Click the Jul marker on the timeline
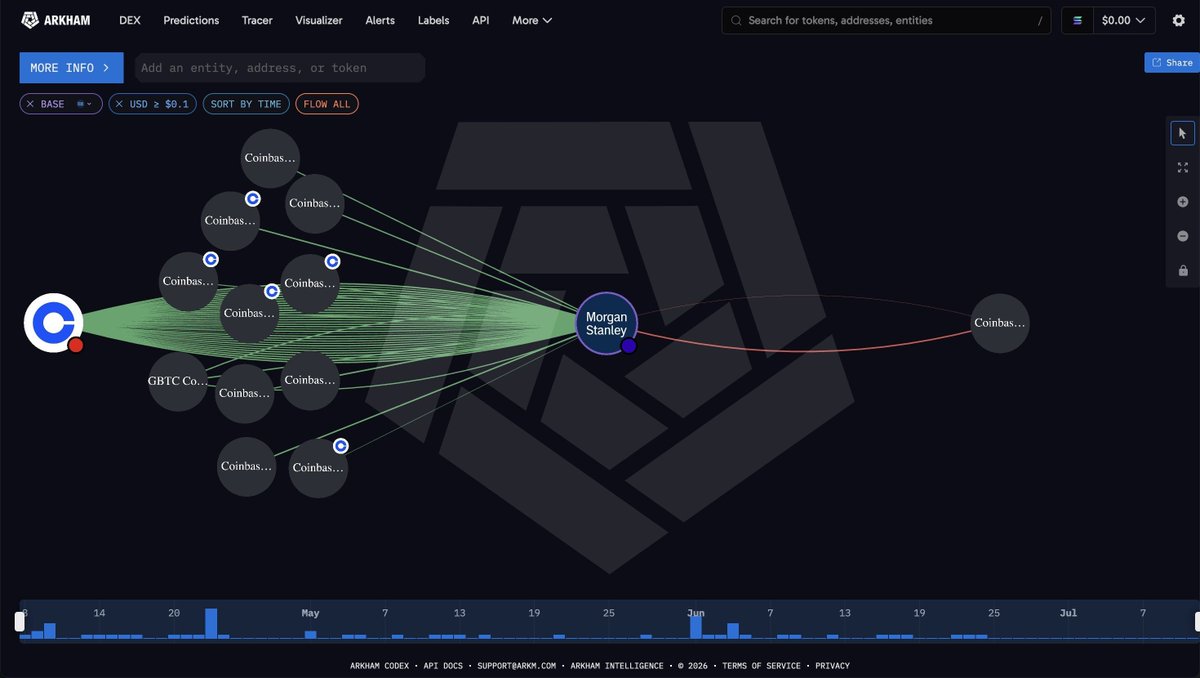The image size is (1200, 678). (1069, 613)
